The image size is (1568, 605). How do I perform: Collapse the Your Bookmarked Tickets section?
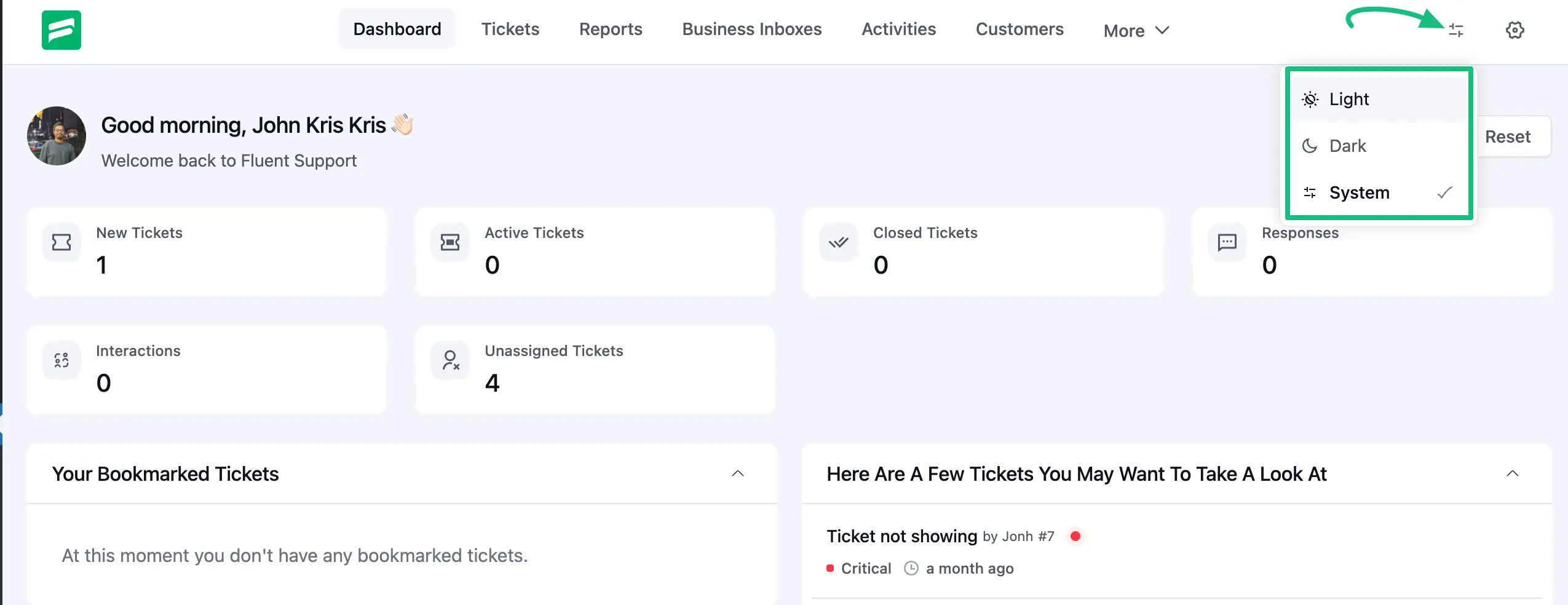pyautogui.click(x=738, y=473)
